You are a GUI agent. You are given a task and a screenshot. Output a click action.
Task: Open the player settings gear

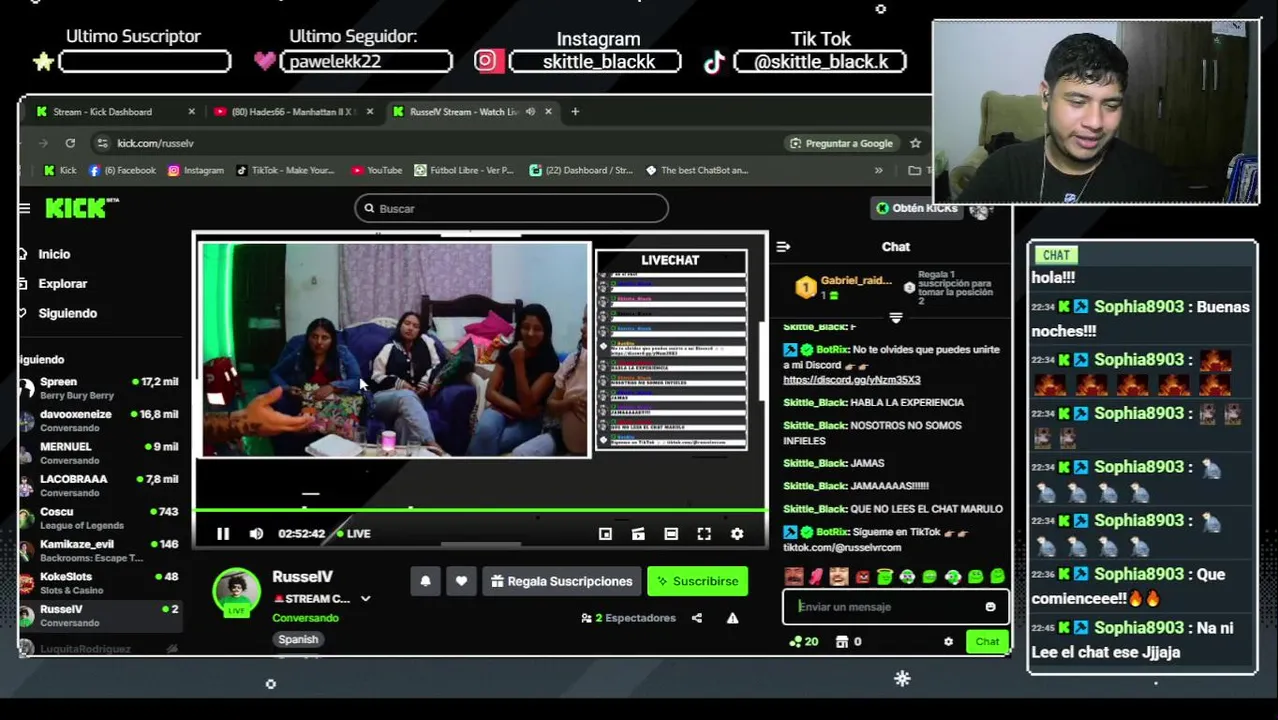pyautogui.click(x=737, y=534)
